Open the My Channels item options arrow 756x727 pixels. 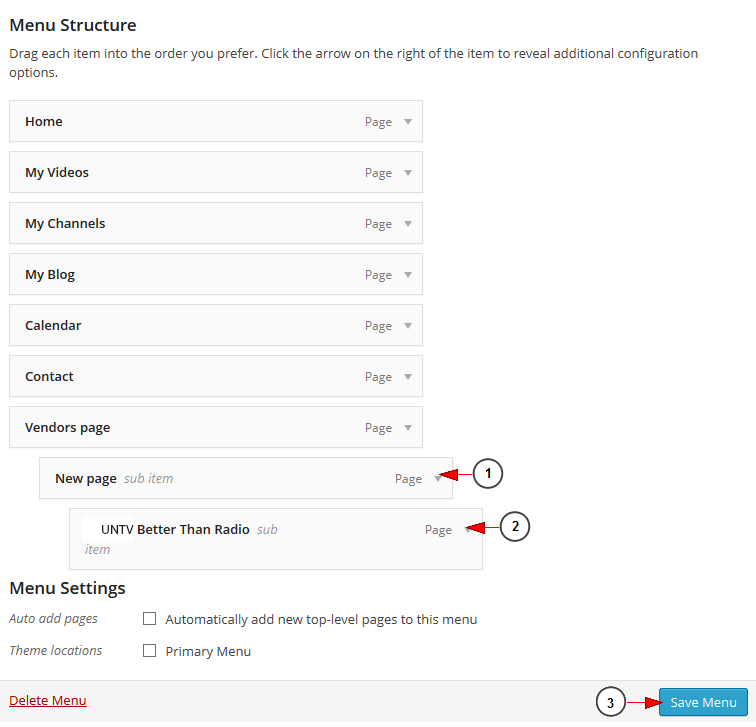(x=408, y=224)
